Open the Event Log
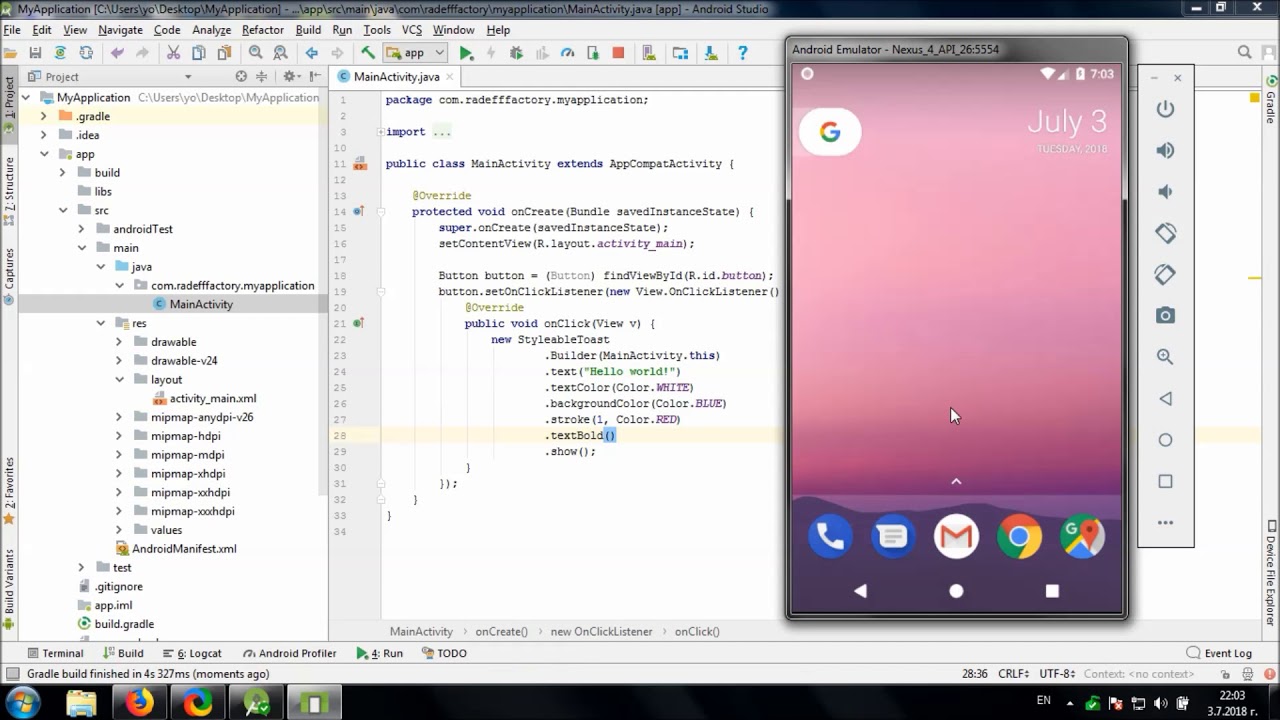This screenshot has height=720, width=1280. pos(1219,653)
